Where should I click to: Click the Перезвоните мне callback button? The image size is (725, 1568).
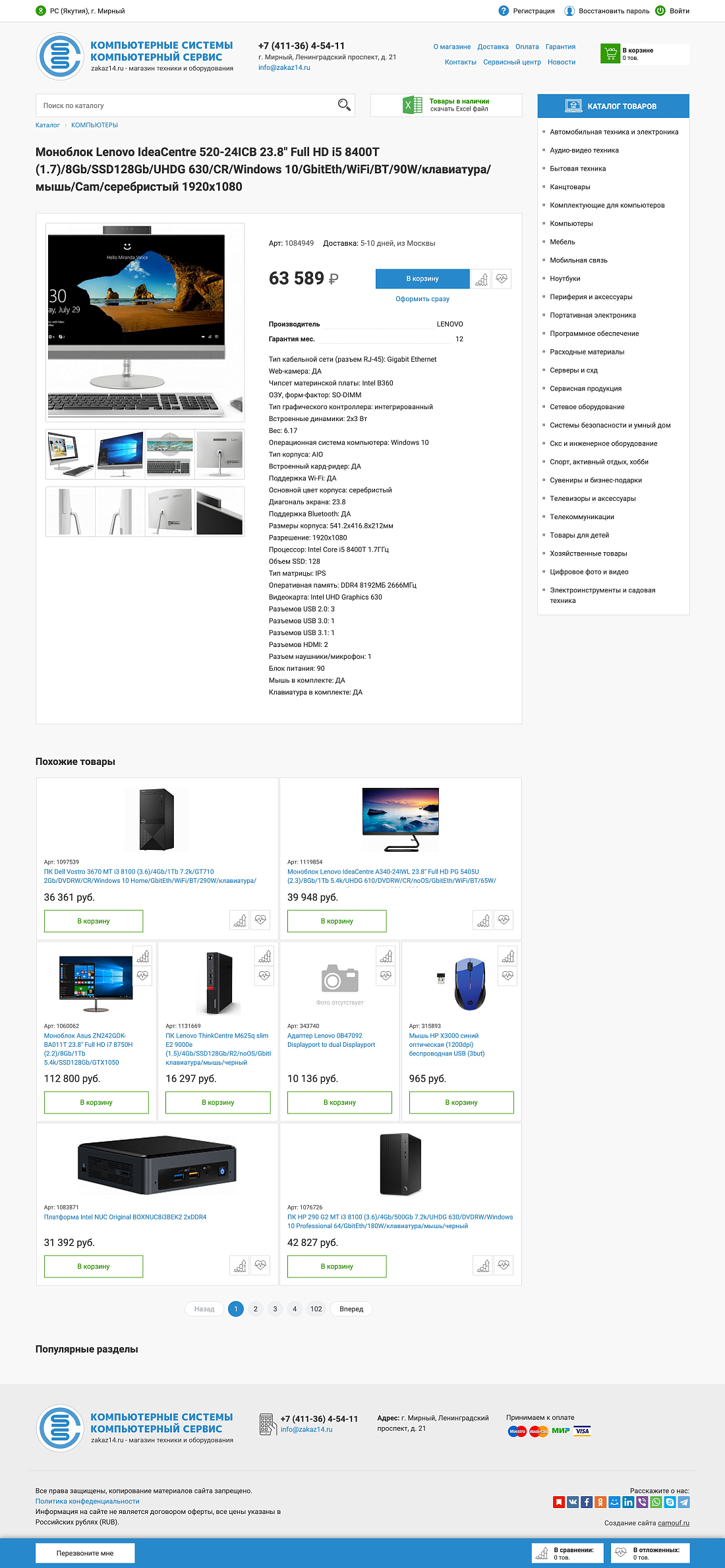tap(85, 1553)
